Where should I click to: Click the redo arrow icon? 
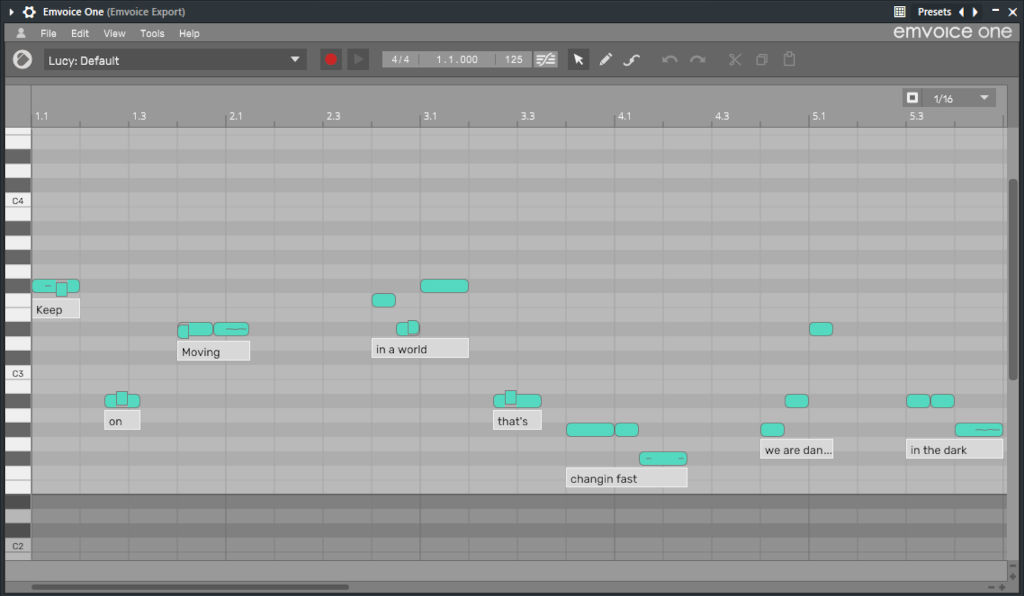[697, 60]
